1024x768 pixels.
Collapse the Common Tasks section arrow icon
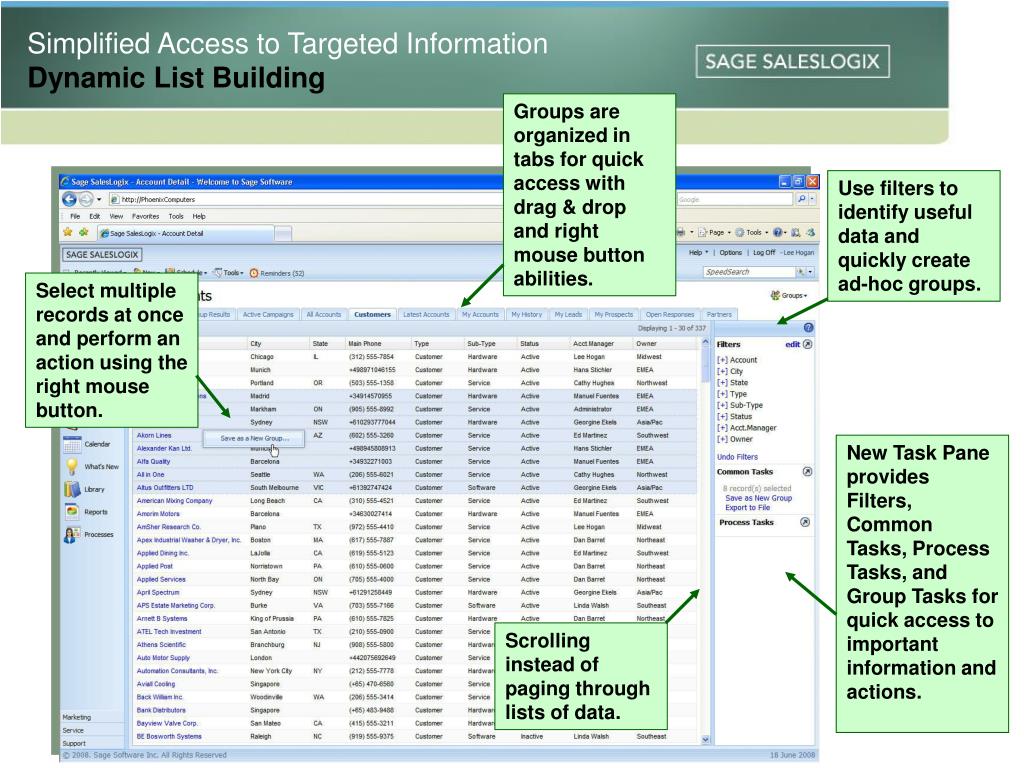pos(808,472)
